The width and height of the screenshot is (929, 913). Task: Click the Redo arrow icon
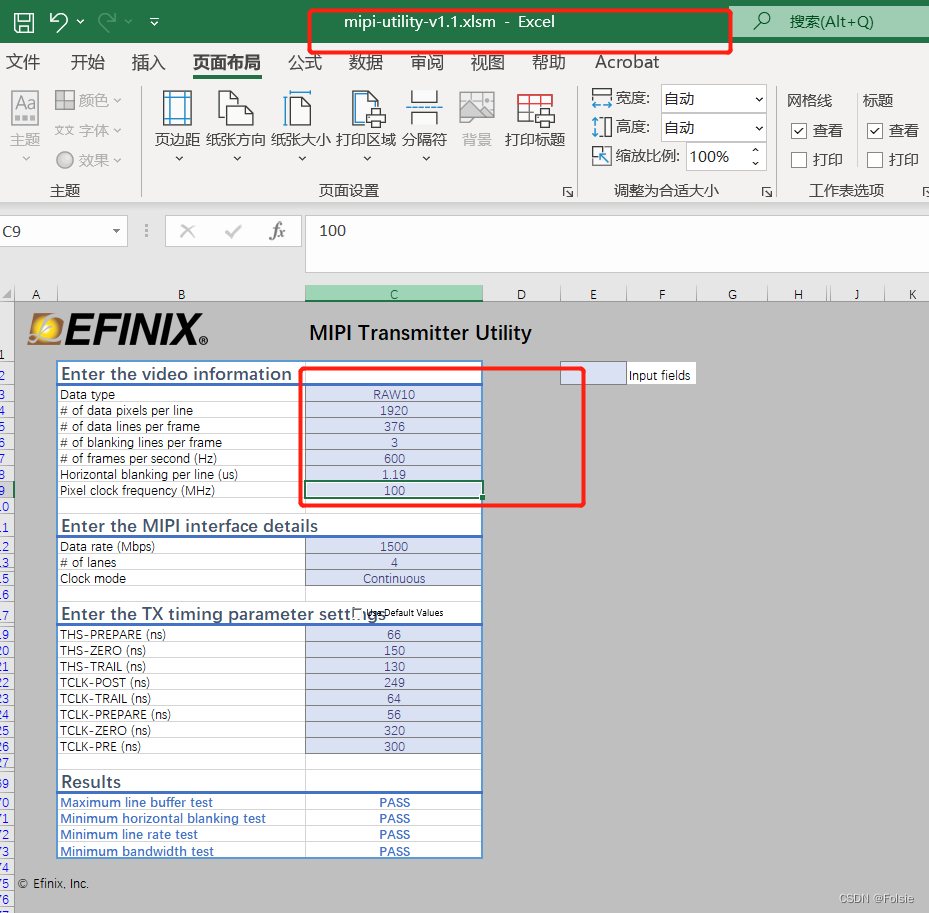(x=107, y=22)
